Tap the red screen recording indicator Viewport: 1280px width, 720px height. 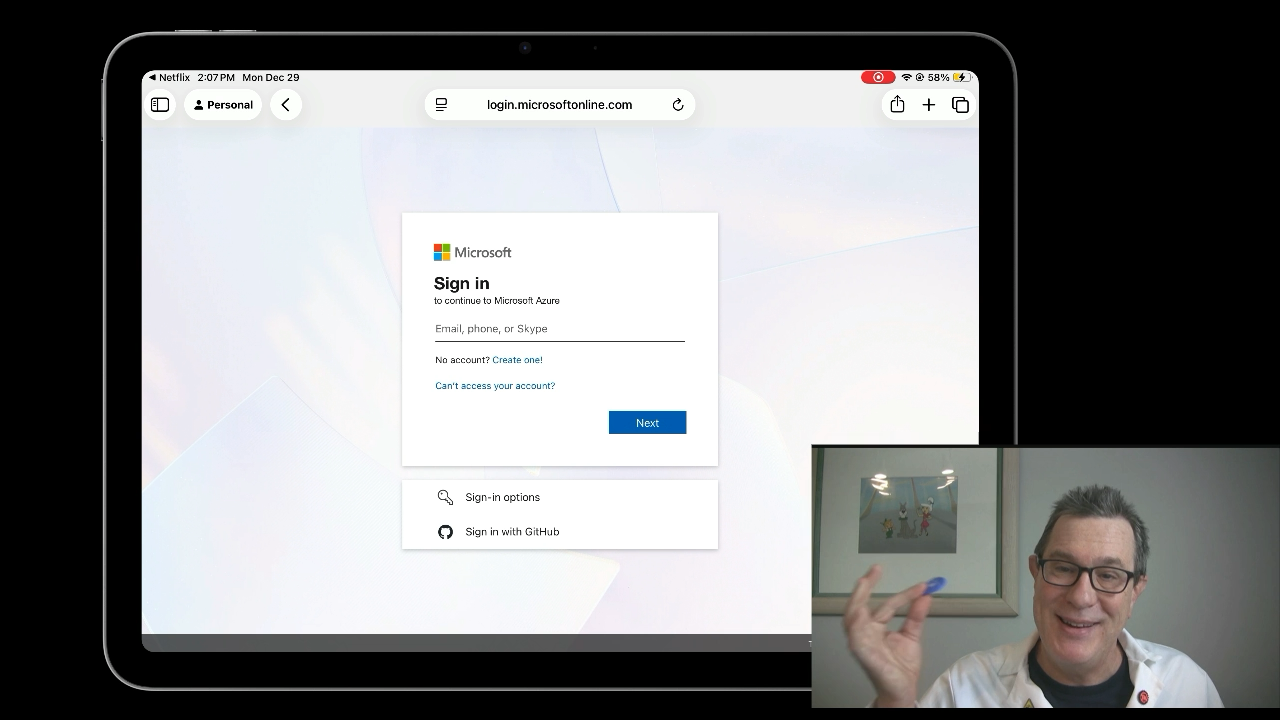tap(878, 77)
